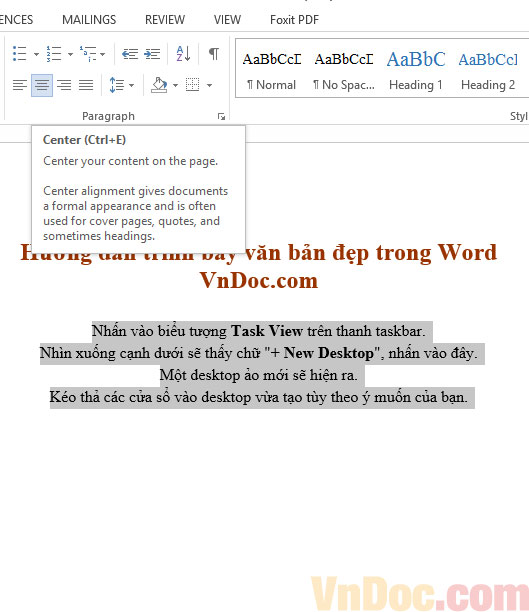This screenshot has width=529, height=612.
Task: Toggle Center alignment button
Action: click(42, 85)
